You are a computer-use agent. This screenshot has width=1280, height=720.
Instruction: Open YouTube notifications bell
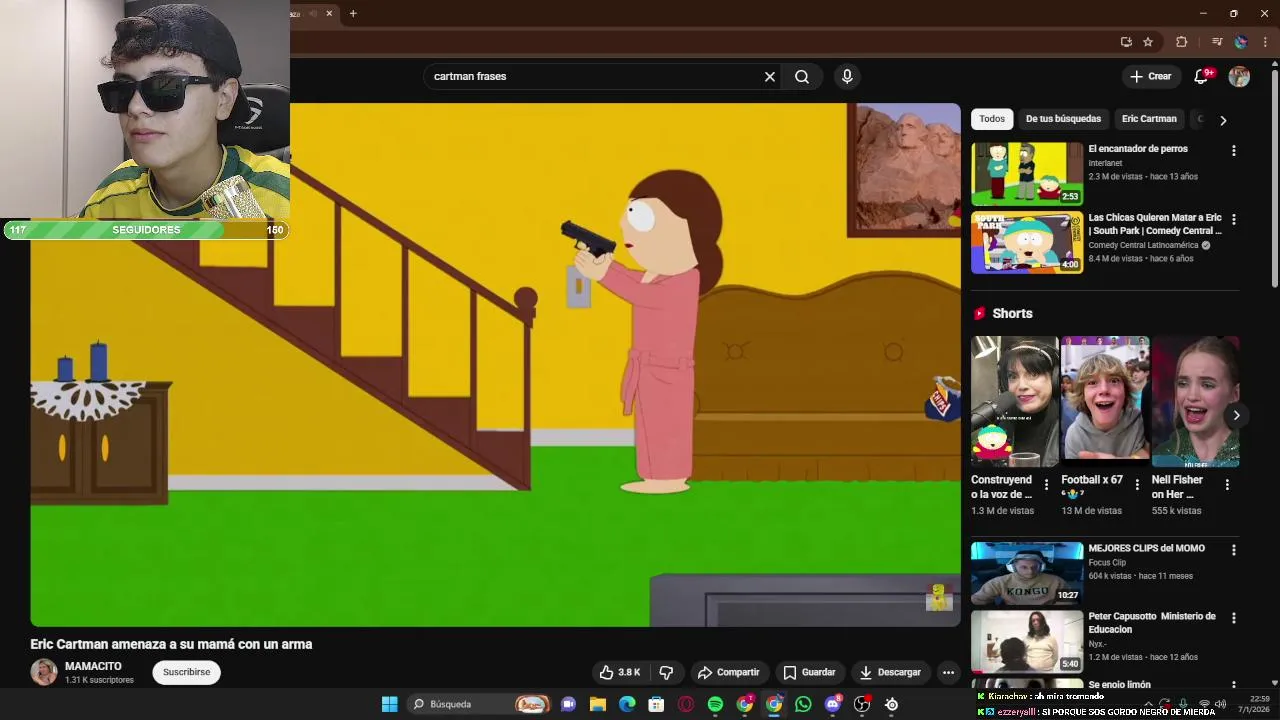(x=1202, y=76)
